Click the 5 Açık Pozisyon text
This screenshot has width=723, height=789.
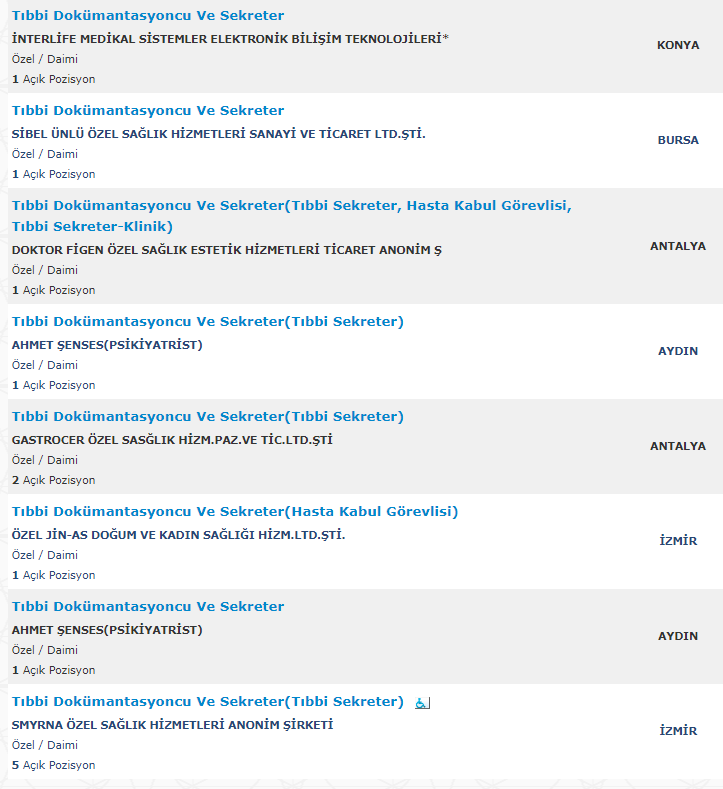click(53, 765)
